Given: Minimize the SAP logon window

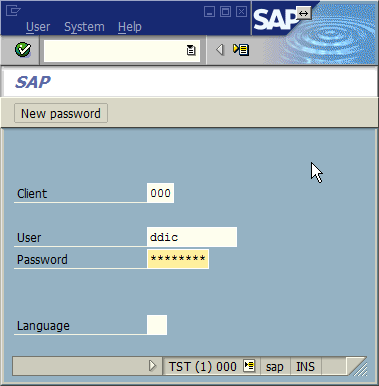Looking at the screenshot, I should coord(209,12).
